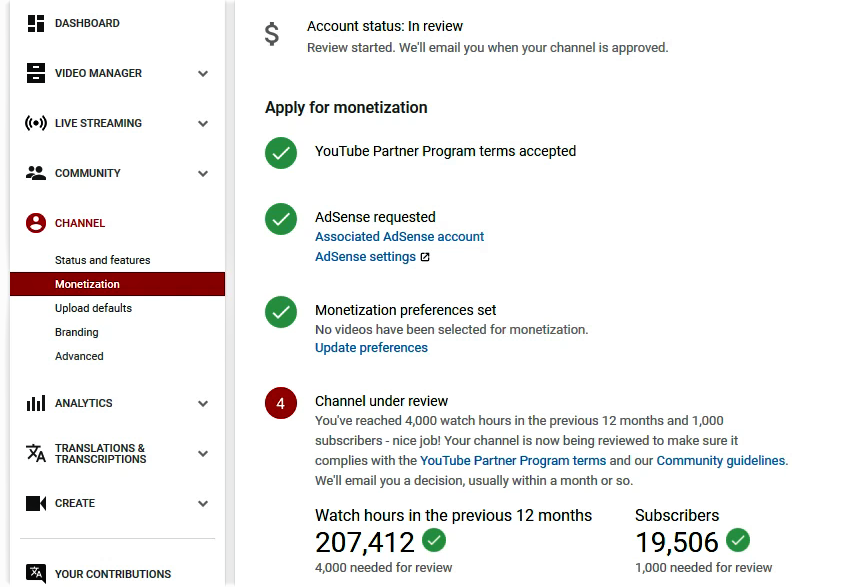Click the red step 4 circle
Image resolution: width=847 pixels, height=587 pixels.
[281, 403]
